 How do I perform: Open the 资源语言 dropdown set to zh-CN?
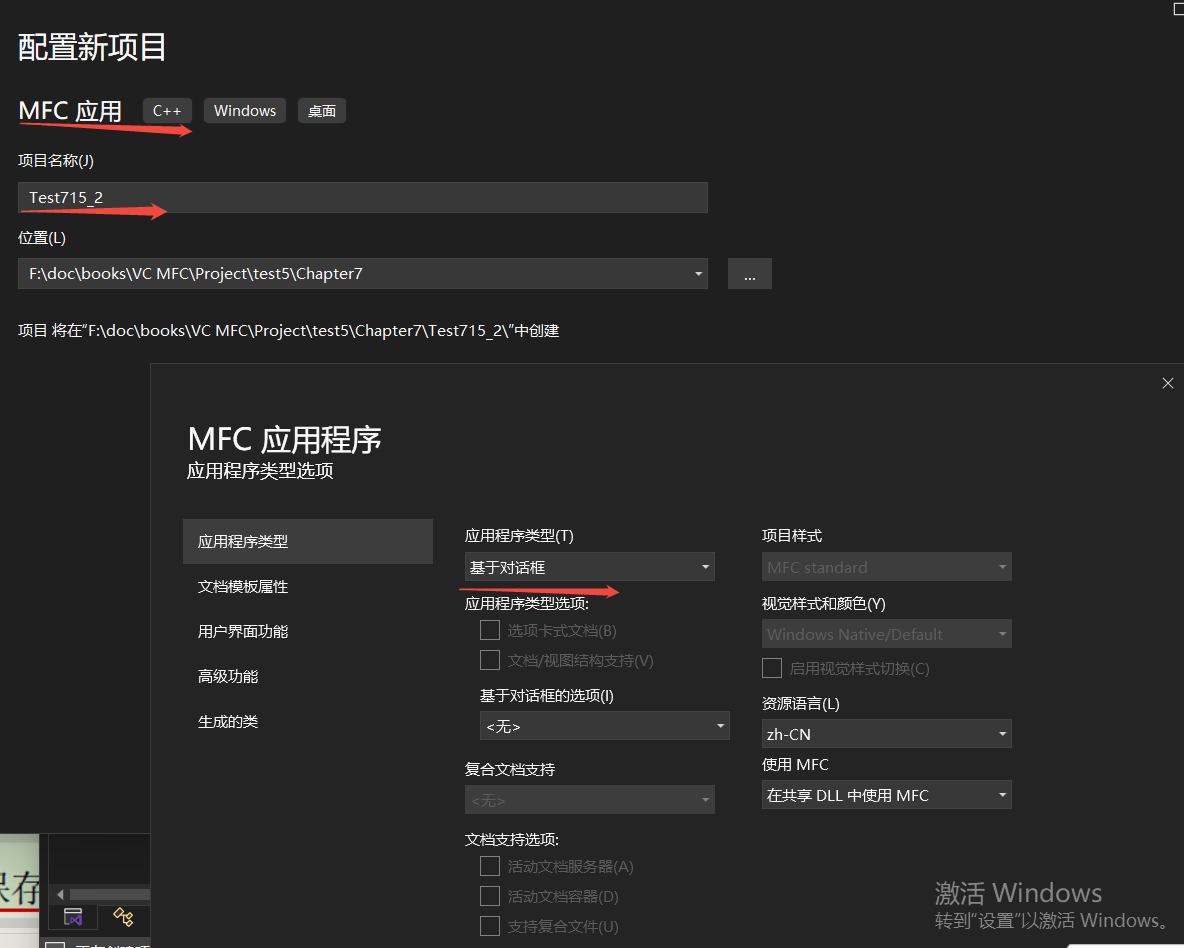(x=886, y=733)
